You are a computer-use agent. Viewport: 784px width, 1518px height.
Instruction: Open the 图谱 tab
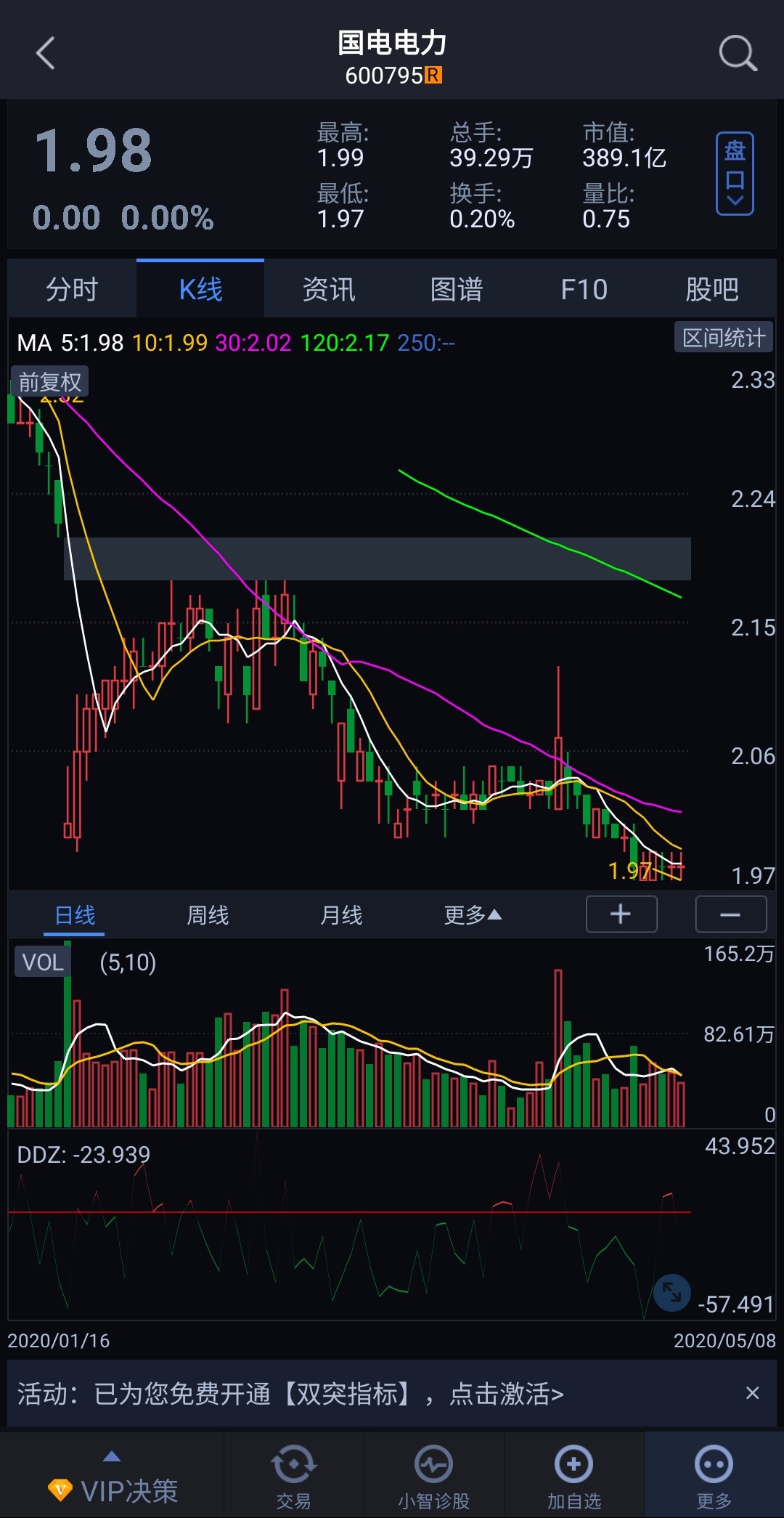click(457, 289)
